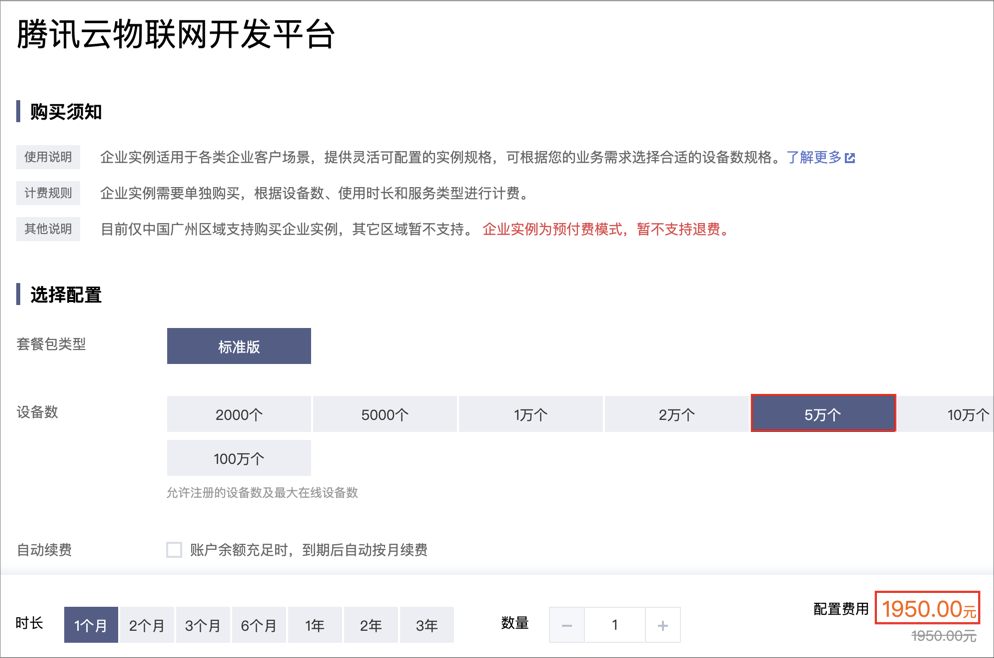Increase quantity with plus button
The width and height of the screenshot is (994, 658).
(x=663, y=626)
